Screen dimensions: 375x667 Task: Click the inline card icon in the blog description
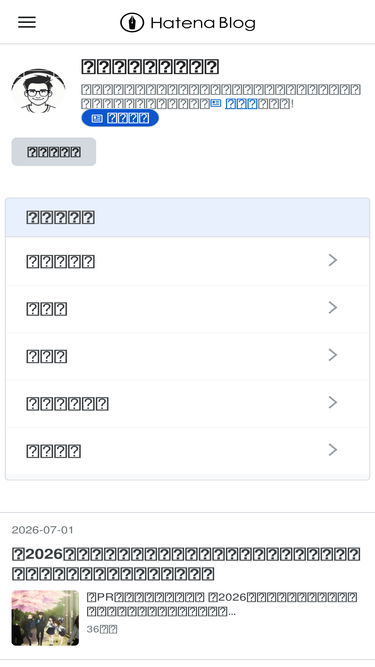pos(216,103)
